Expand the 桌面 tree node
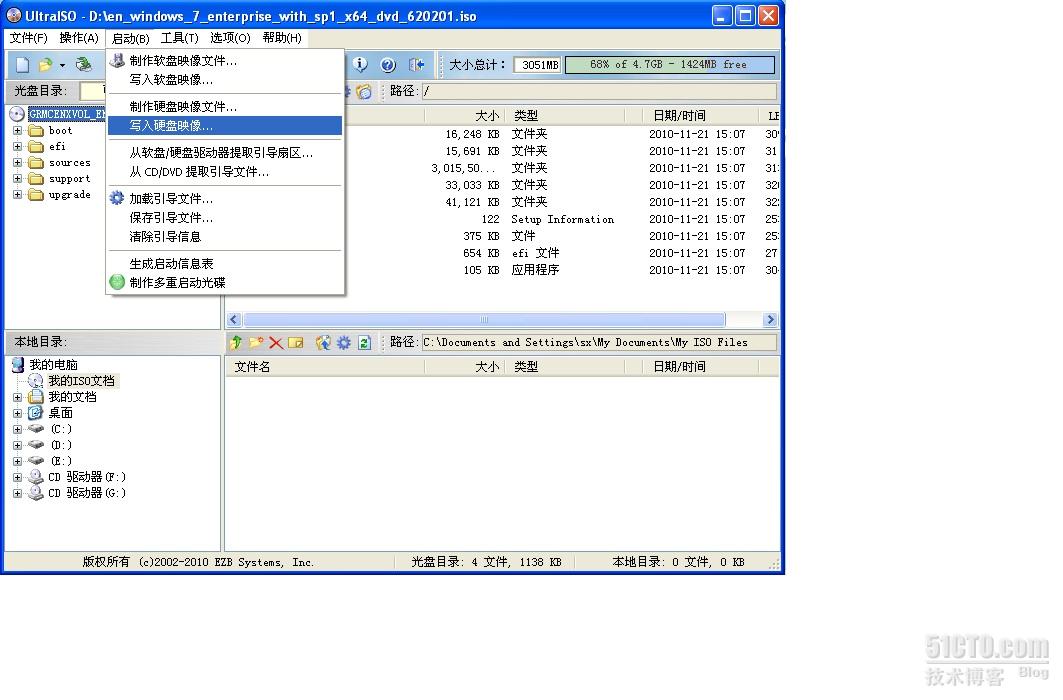The height and width of the screenshot is (700, 1063). coord(18,413)
